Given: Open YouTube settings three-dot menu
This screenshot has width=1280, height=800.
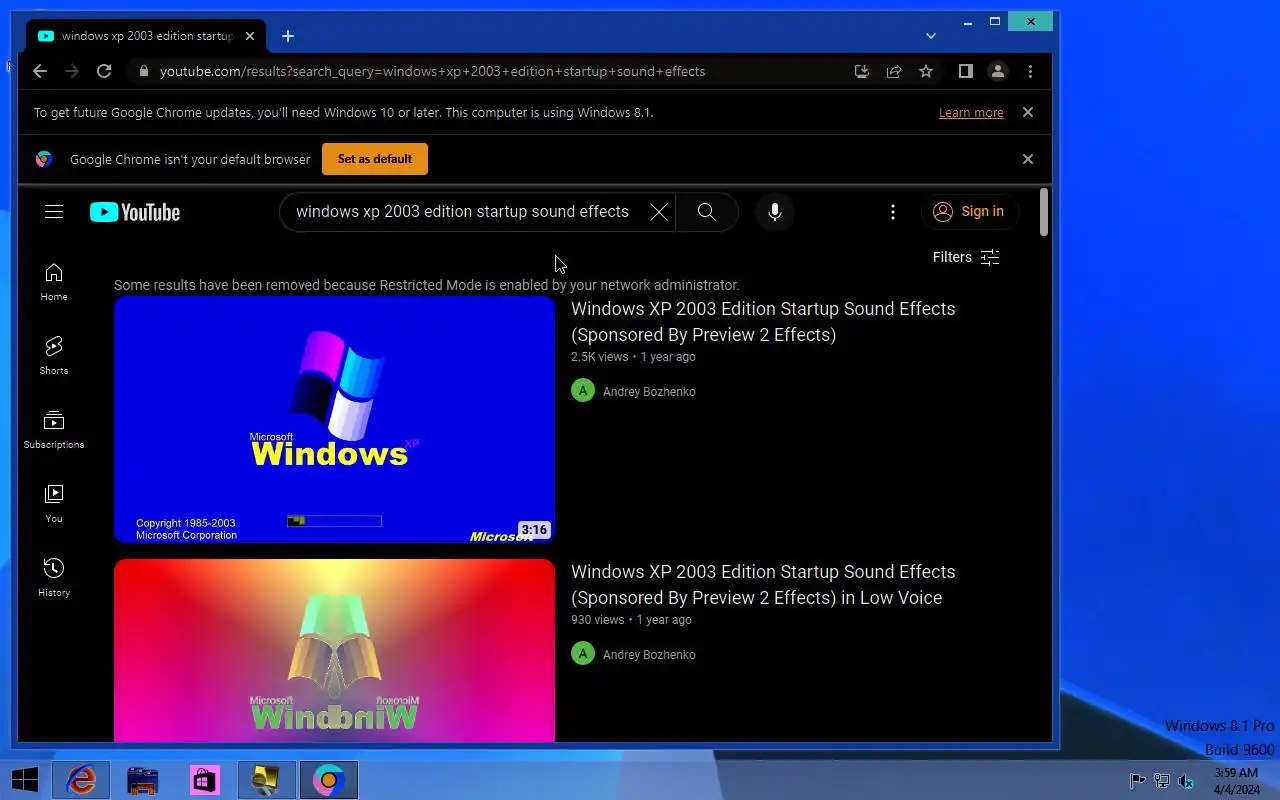Looking at the screenshot, I should [893, 212].
